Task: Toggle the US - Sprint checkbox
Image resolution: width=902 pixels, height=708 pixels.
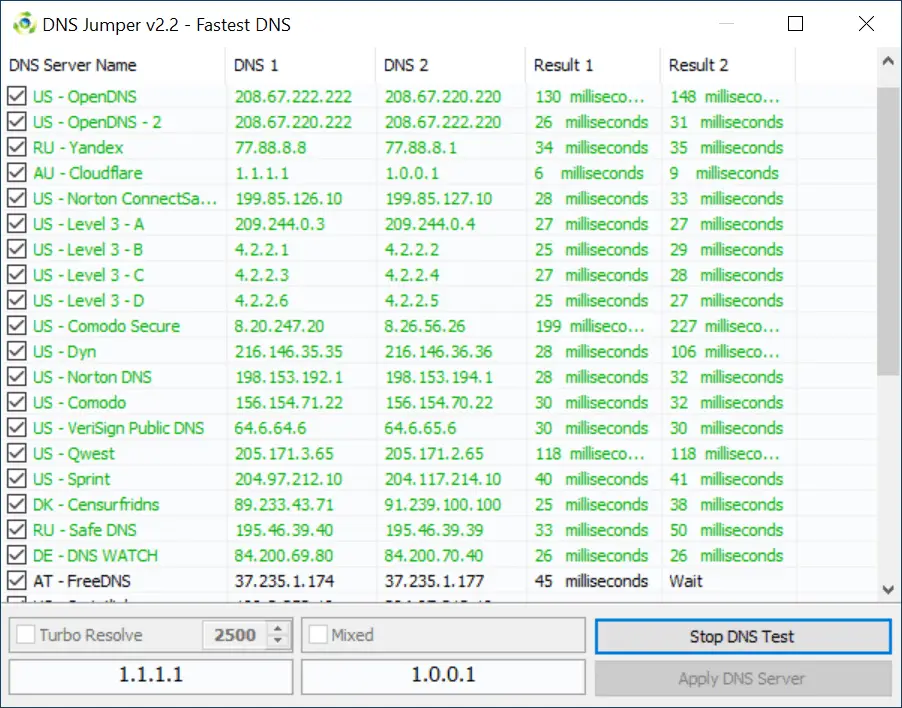Action: 17,479
